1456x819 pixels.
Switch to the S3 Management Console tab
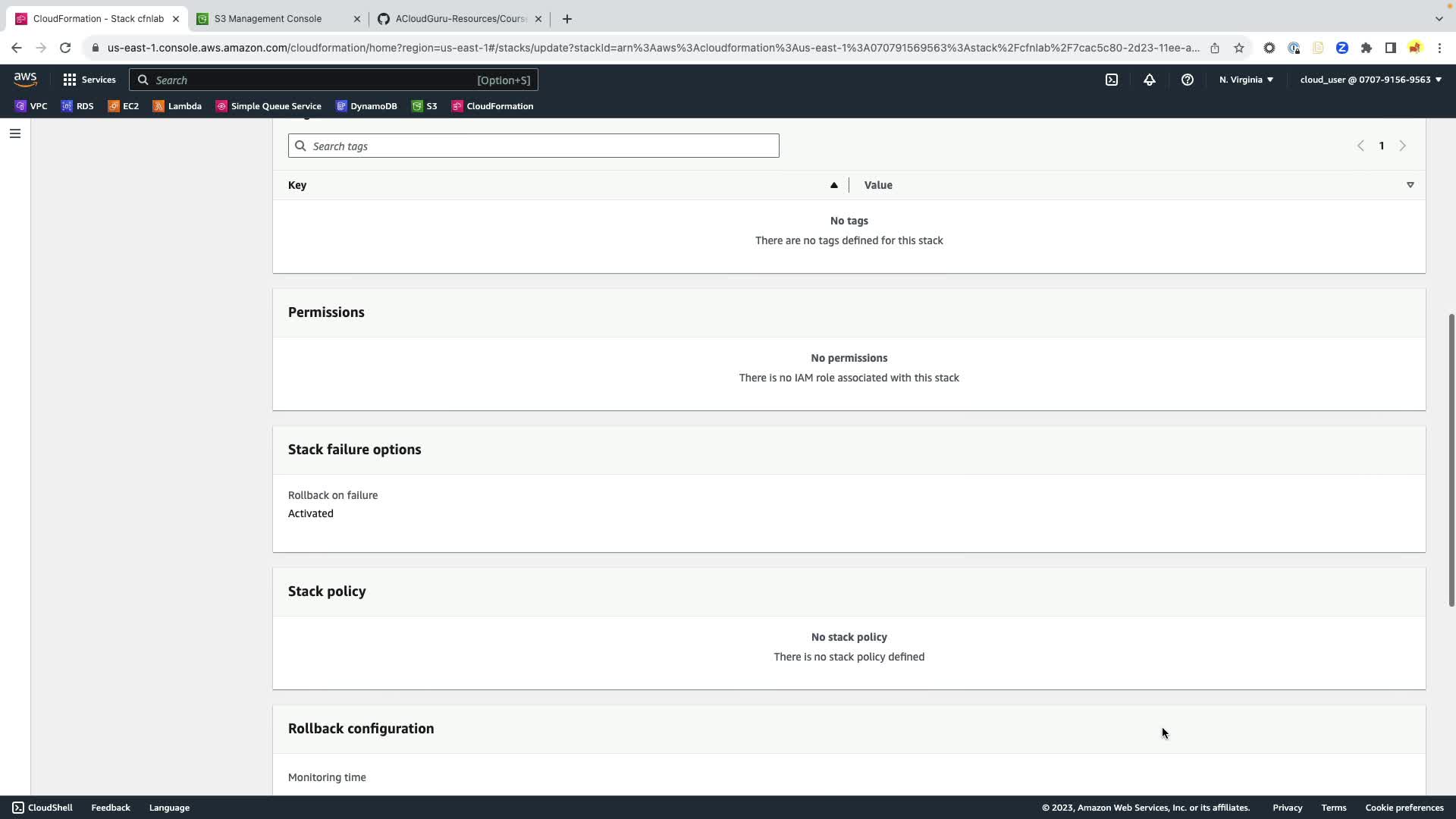(x=268, y=19)
